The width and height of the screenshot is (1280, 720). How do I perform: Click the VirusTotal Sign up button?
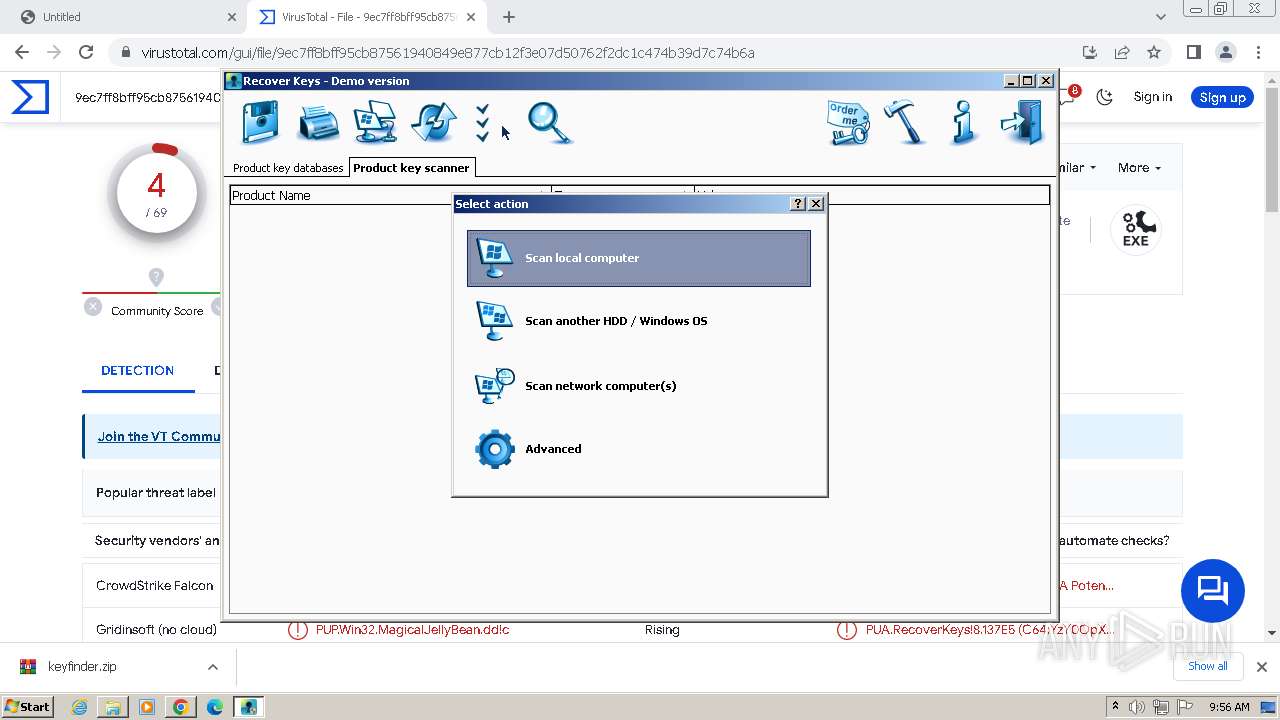1222,97
